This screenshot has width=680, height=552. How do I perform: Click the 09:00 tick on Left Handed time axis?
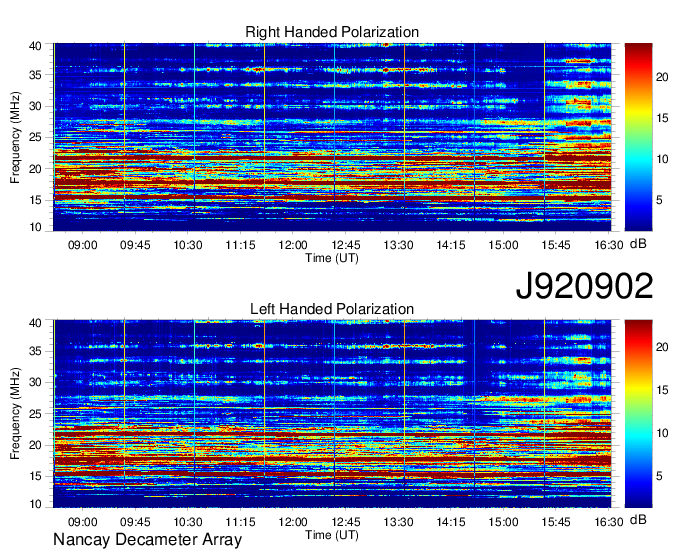tap(82, 522)
